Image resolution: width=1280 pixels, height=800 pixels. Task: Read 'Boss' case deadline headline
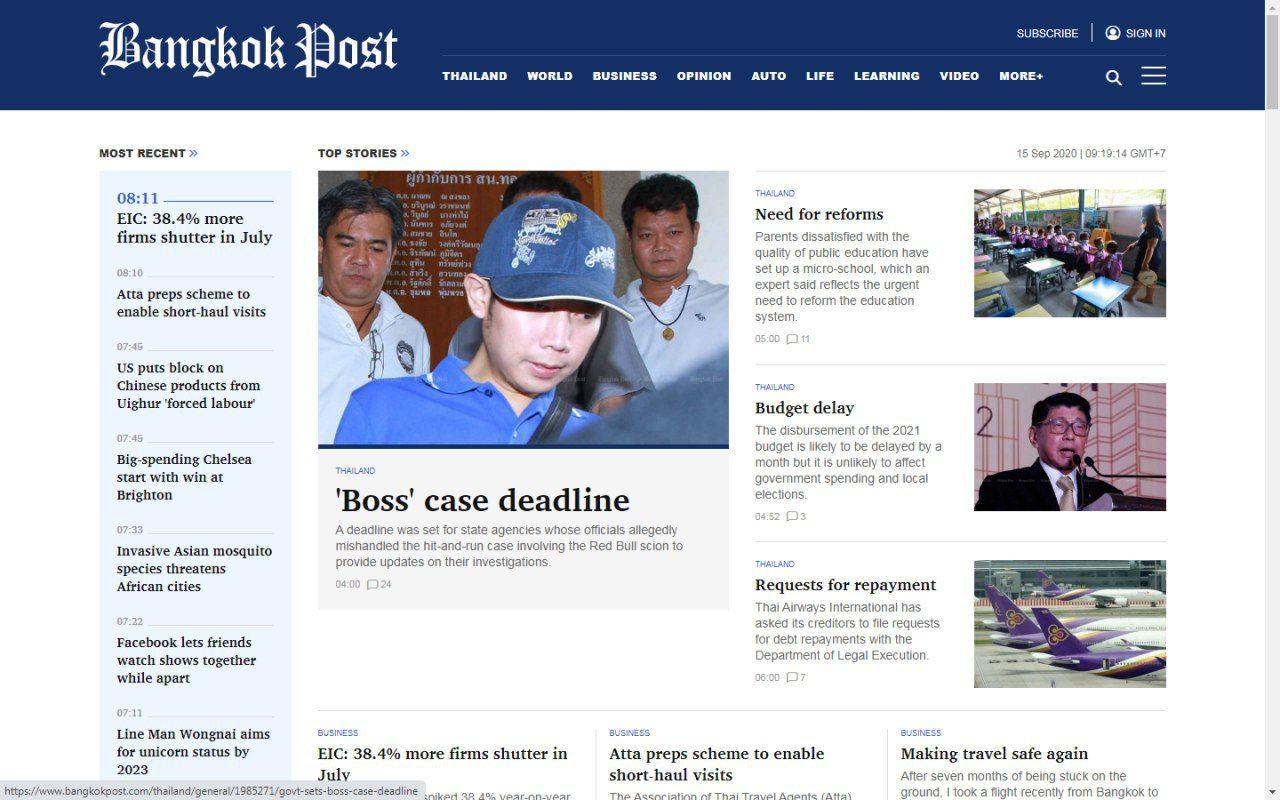[483, 500]
